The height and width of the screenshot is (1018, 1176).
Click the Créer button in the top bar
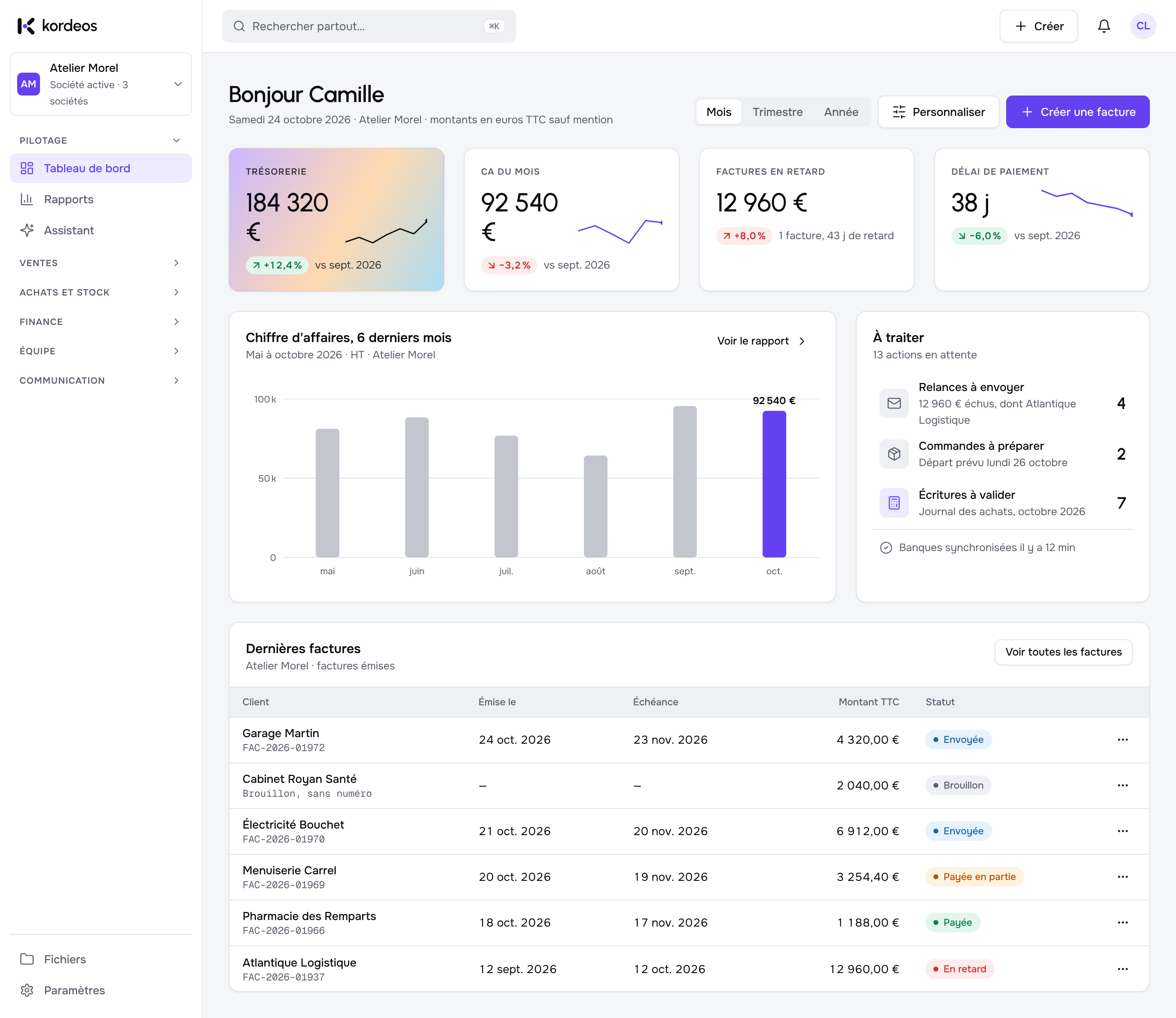coord(1038,26)
